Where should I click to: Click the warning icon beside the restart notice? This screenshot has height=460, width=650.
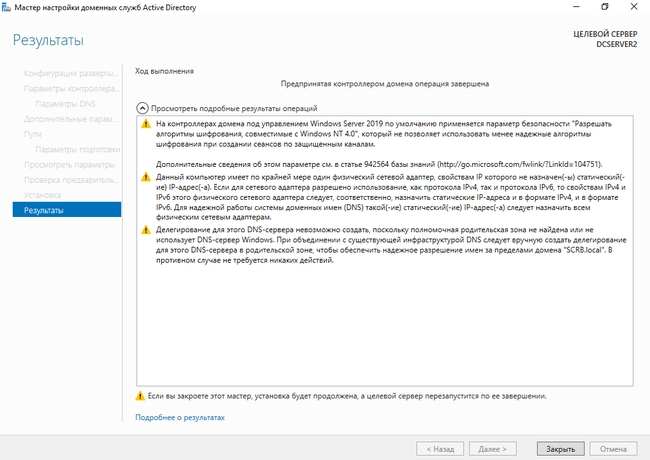point(141,396)
